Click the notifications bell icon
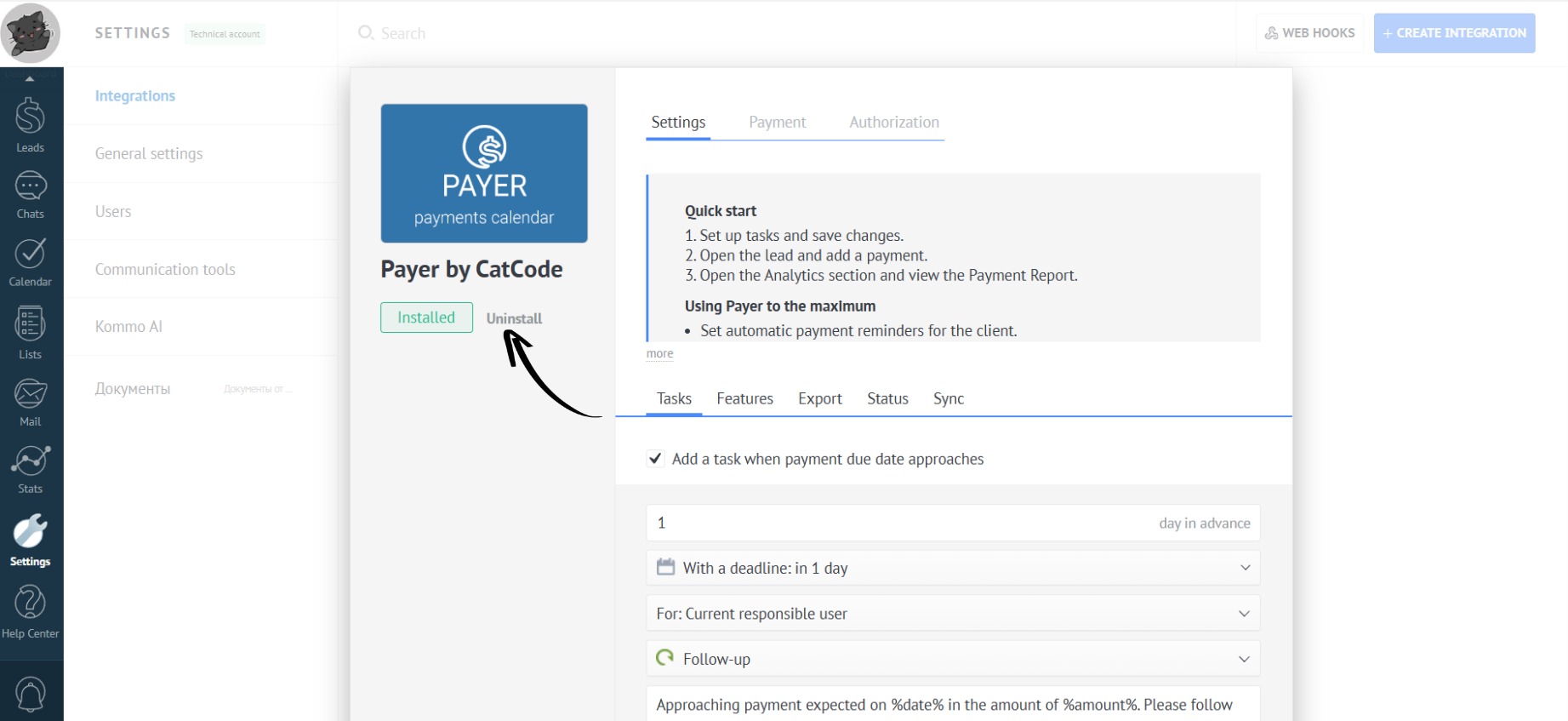The height and width of the screenshot is (721, 1568). pos(31,694)
